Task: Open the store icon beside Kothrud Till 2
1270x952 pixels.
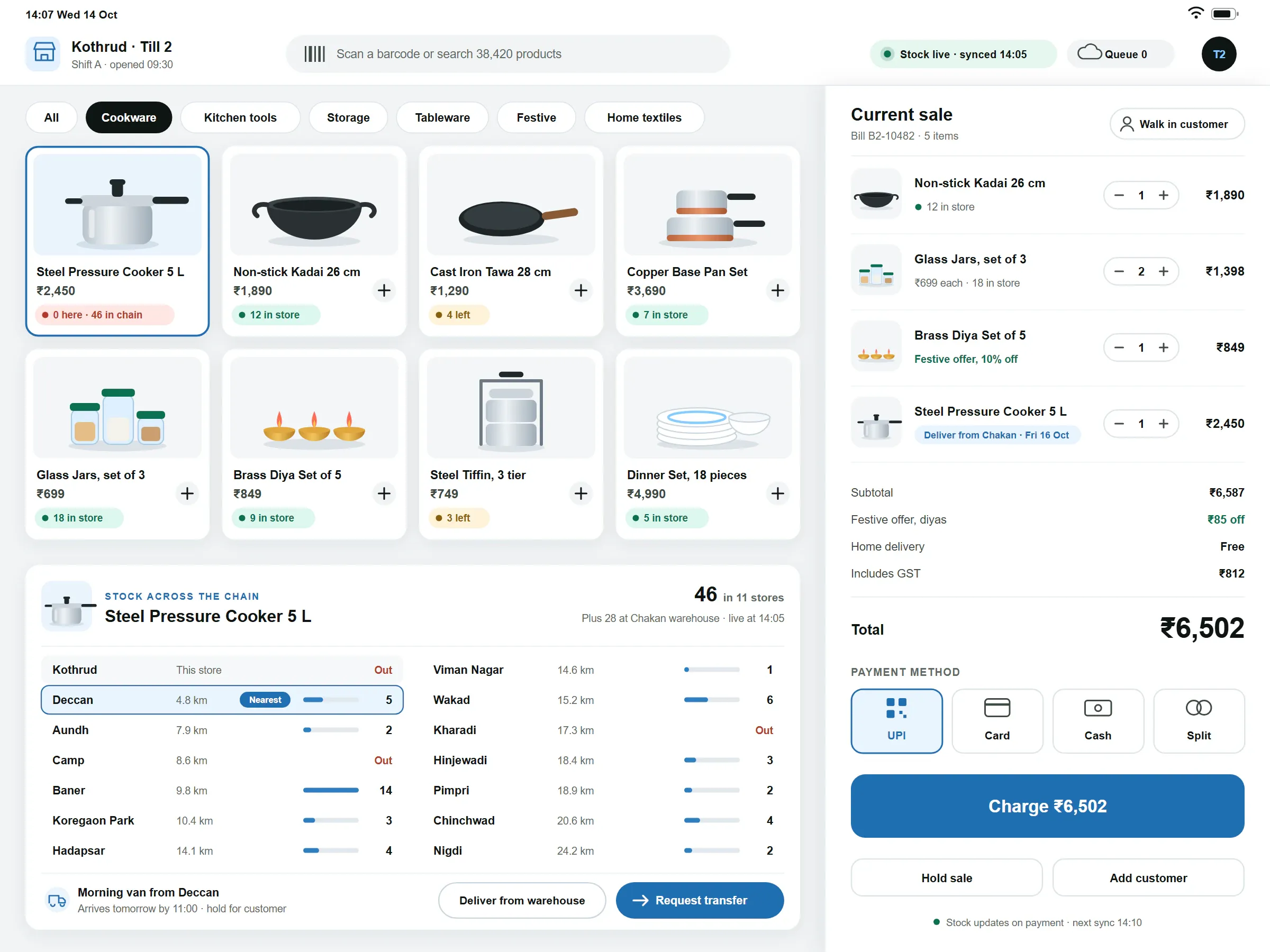Action: (x=43, y=54)
